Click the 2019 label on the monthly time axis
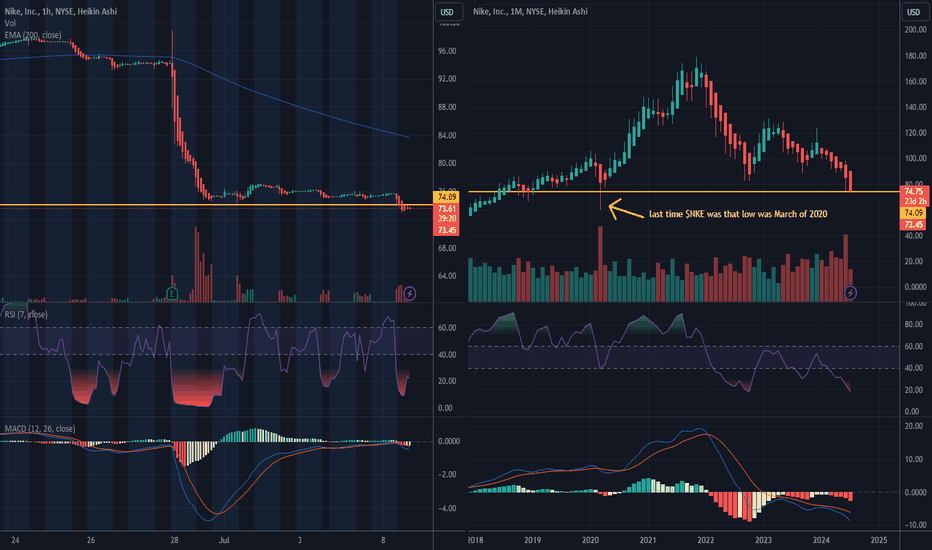 [533, 540]
